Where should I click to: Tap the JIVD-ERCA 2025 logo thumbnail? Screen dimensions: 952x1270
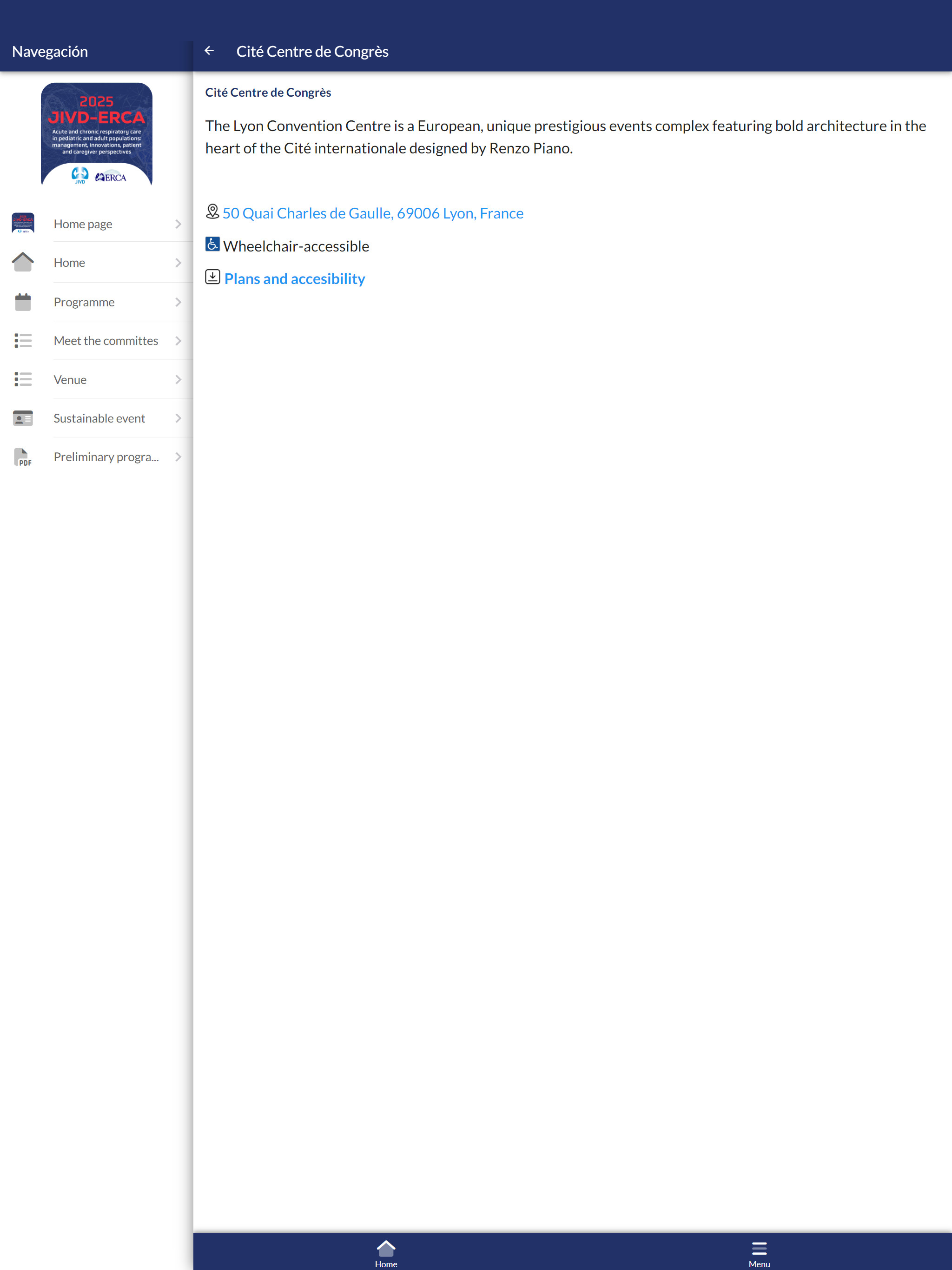pyautogui.click(x=97, y=134)
